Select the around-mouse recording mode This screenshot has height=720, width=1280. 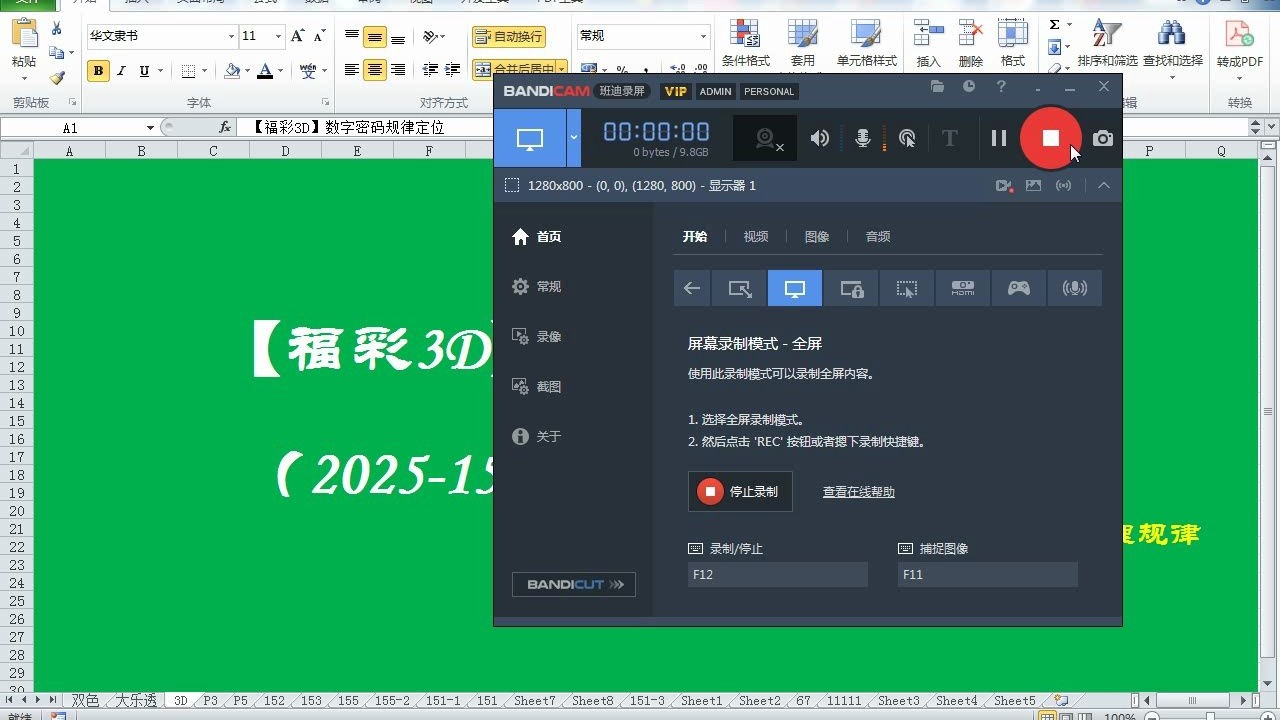point(907,288)
